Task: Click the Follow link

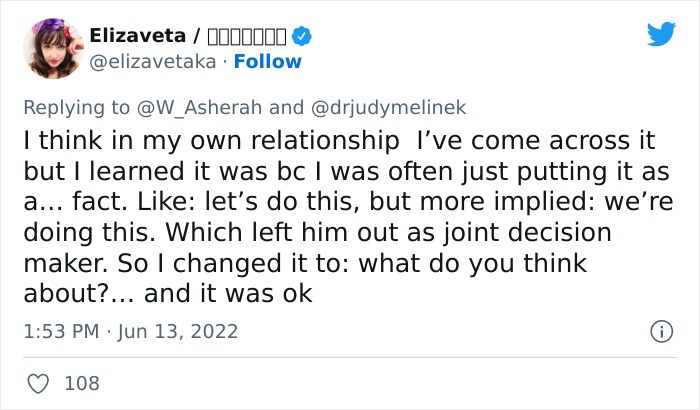Action: tap(267, 61)
